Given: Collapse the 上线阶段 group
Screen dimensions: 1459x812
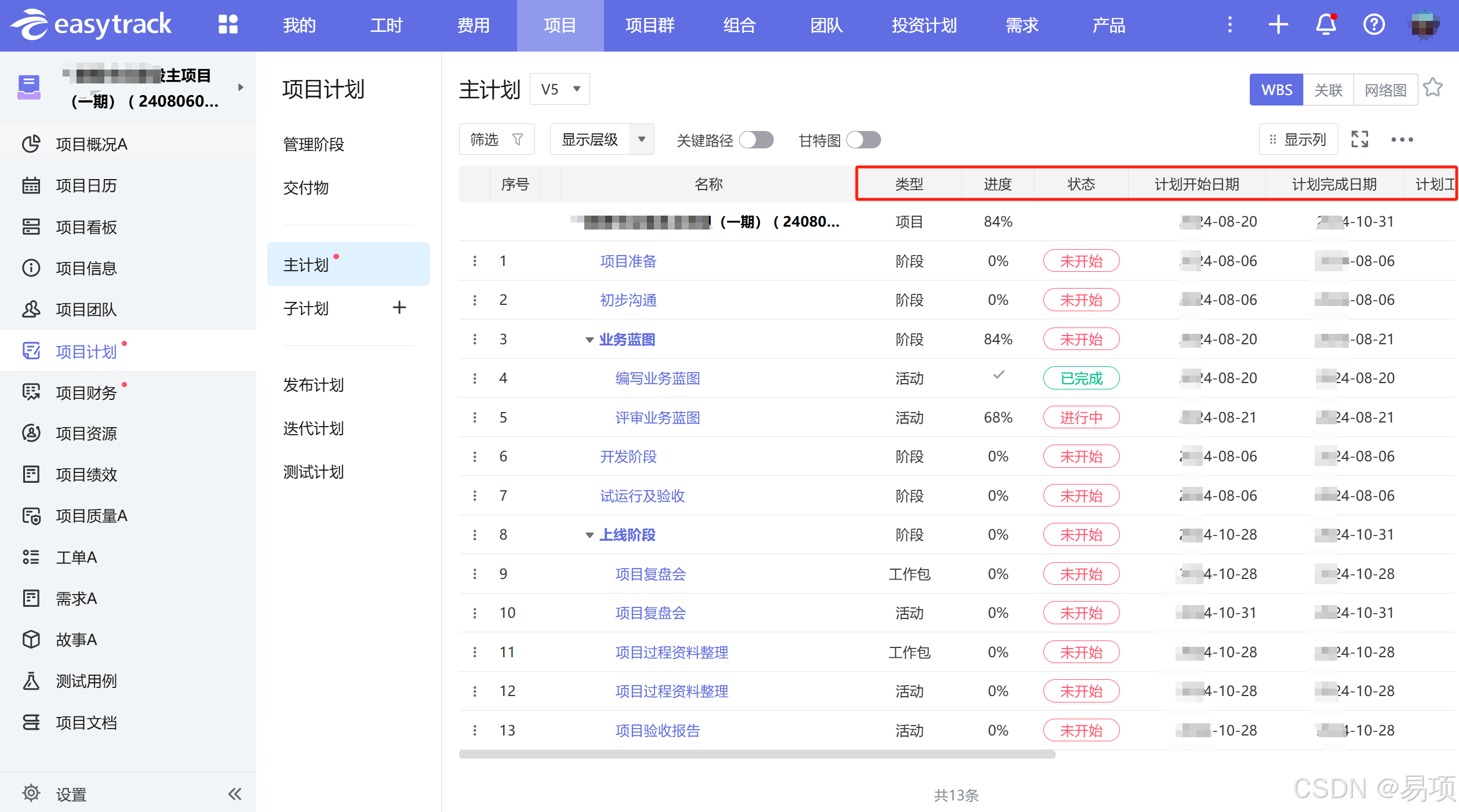Looking at the screenshot, I should [590, 535].
